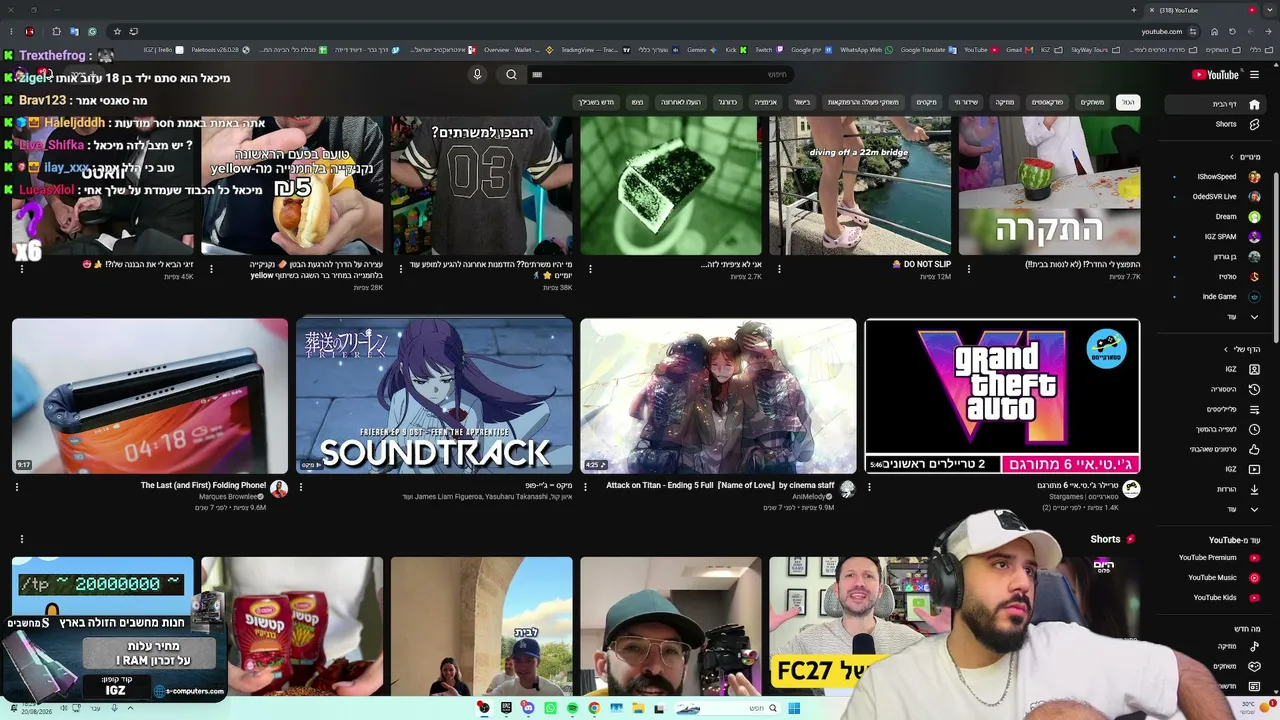Watch the diving off a 22m bridge short
The width and height of the screenshot is (1280, 720).
click(x=860, y=186)
